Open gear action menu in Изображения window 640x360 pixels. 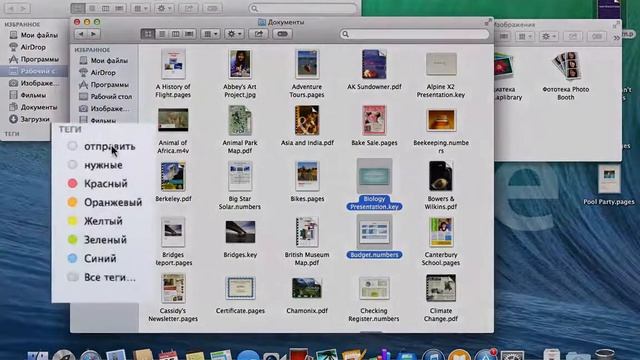[548, 36]
